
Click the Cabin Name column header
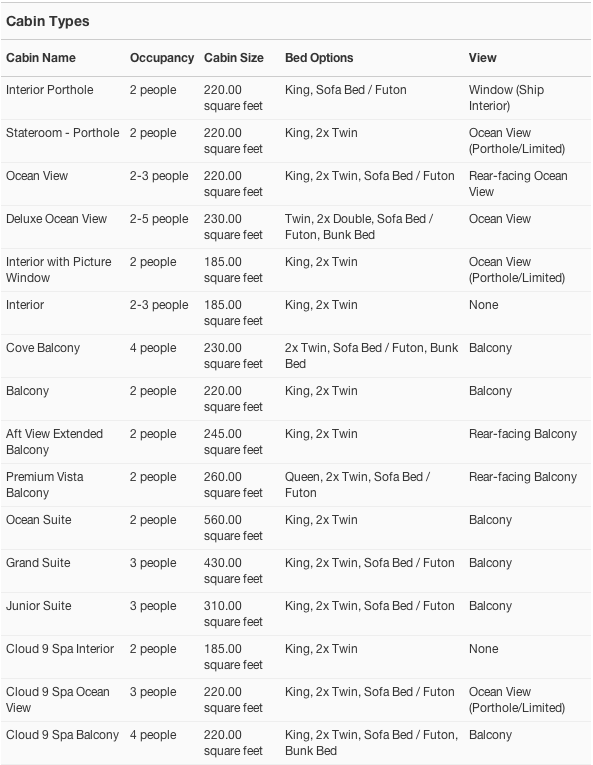point(41,58)
